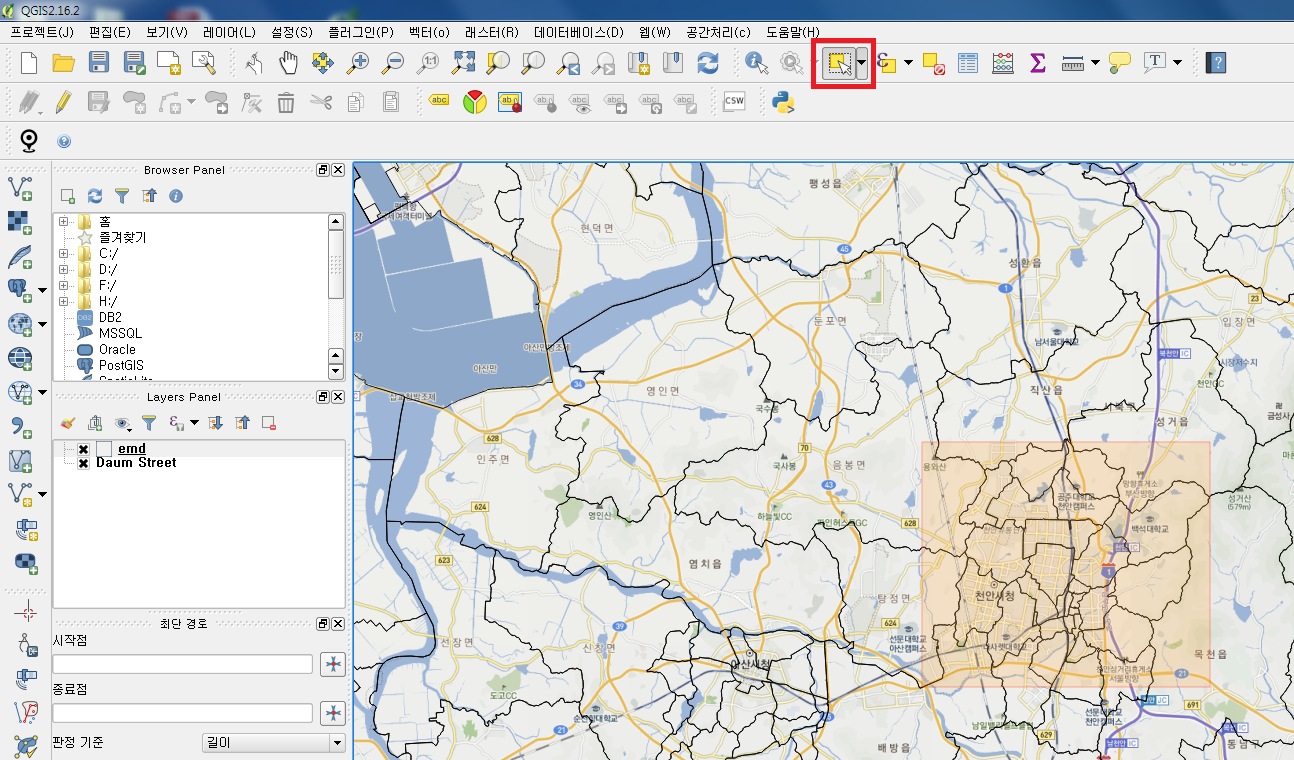Select features by rectangle tool
This screenshot has height=760, width=1294.
point(837,63)
